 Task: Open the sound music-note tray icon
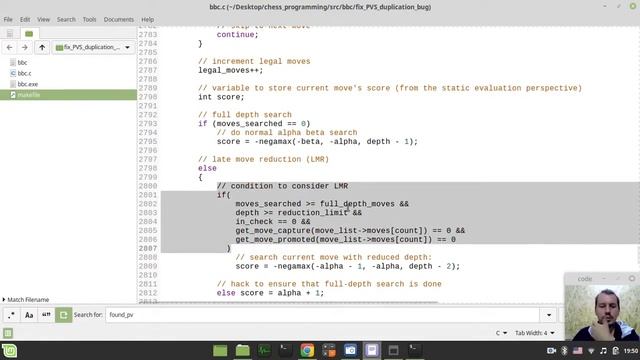tap(603, 351)
